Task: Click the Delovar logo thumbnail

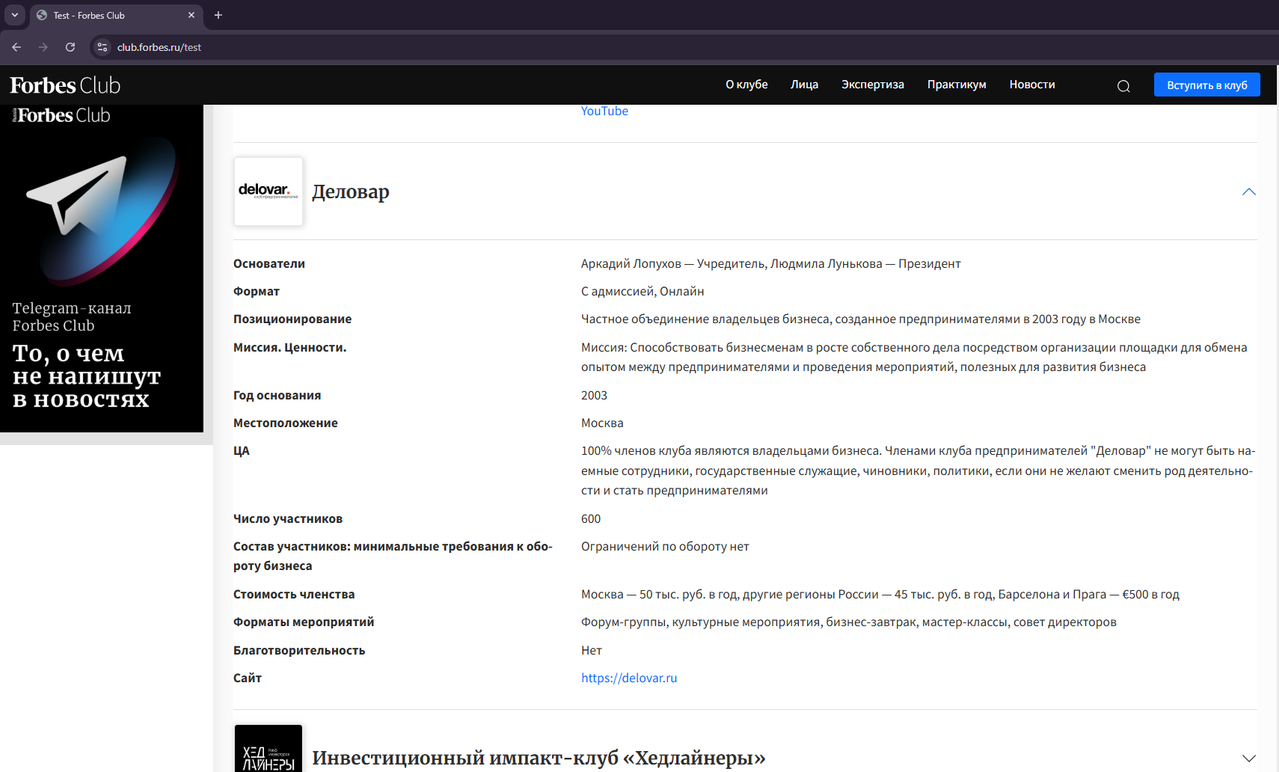Action: [268, 191]
